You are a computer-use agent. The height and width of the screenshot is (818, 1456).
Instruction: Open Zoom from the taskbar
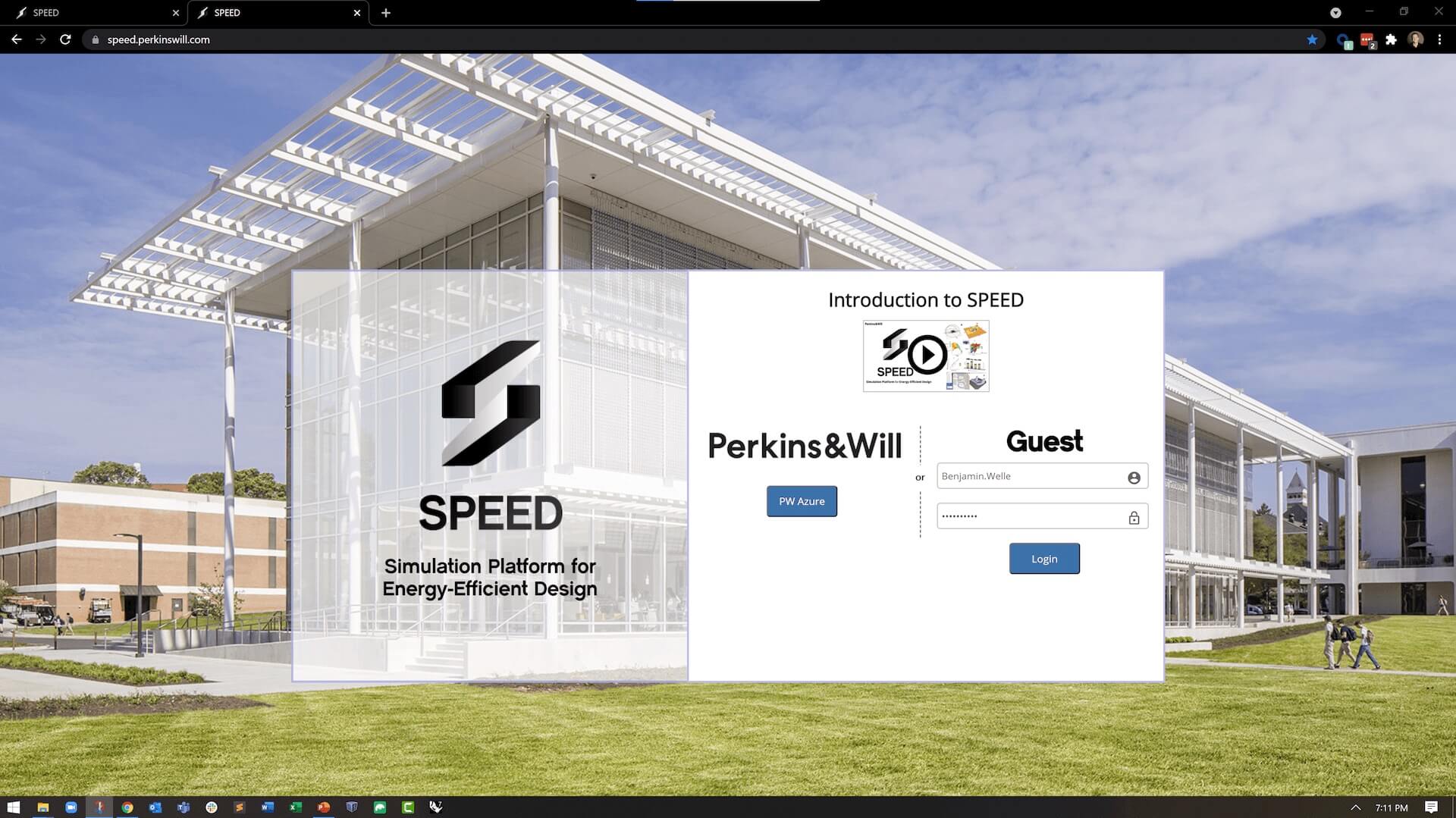pos(71,807)
